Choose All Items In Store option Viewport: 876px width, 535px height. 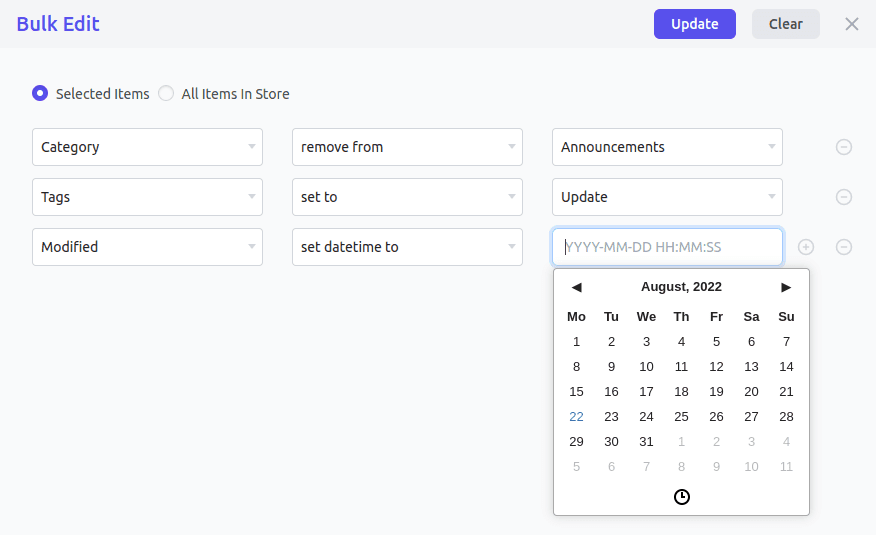click(x=166, y=93)
